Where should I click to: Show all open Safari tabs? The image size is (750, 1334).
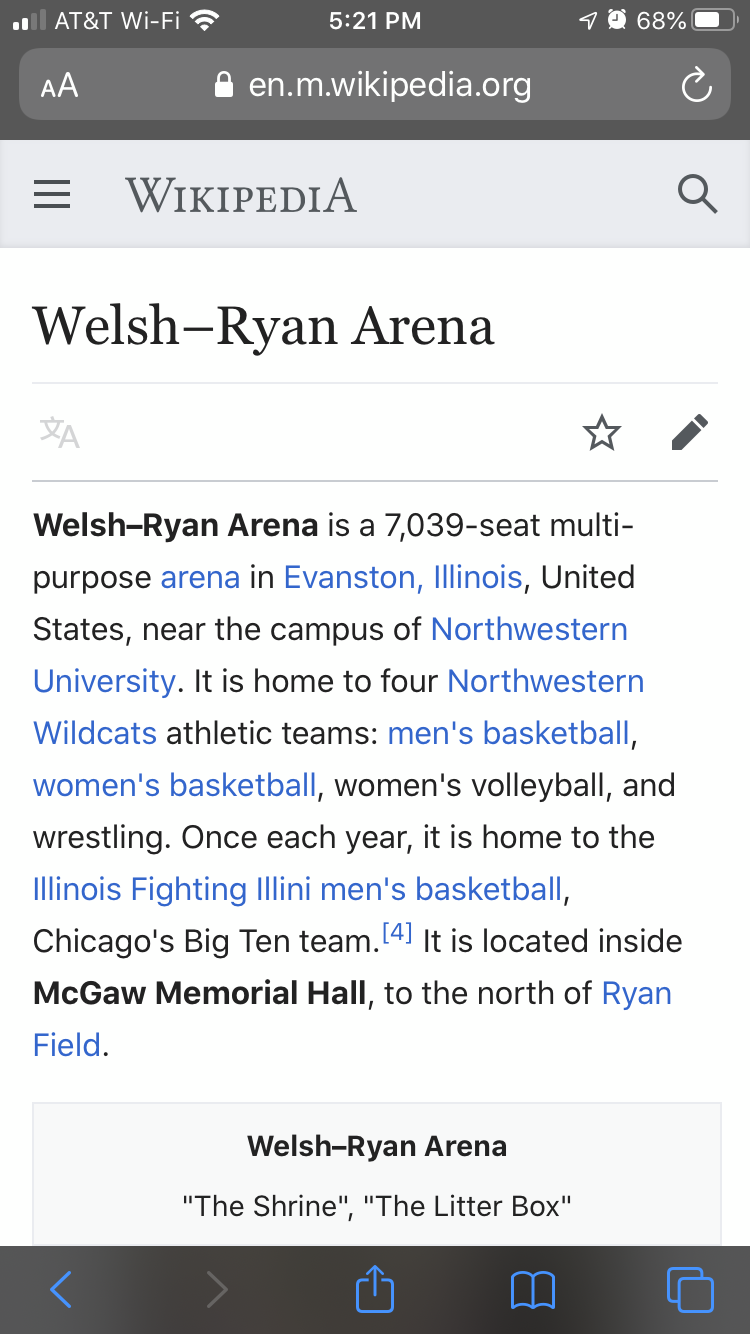(689, 1290)
